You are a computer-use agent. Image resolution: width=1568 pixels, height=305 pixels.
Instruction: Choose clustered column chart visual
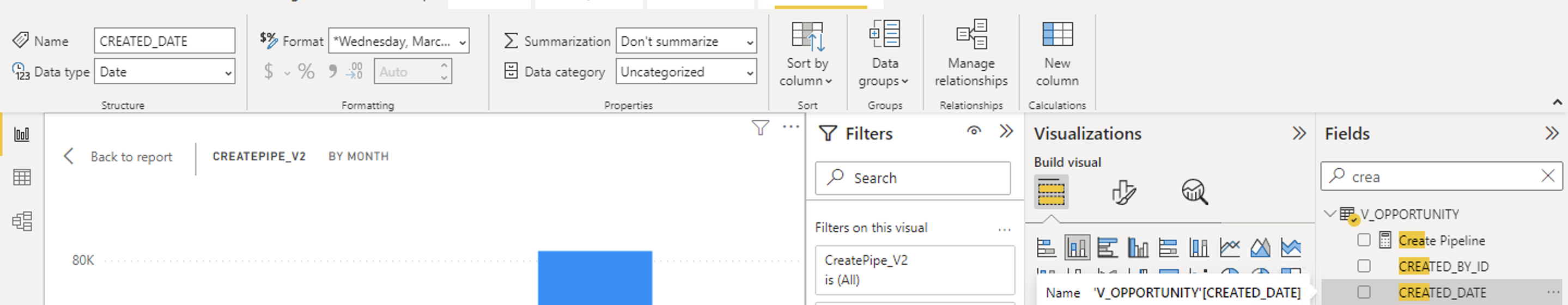tap(1138, 248)
